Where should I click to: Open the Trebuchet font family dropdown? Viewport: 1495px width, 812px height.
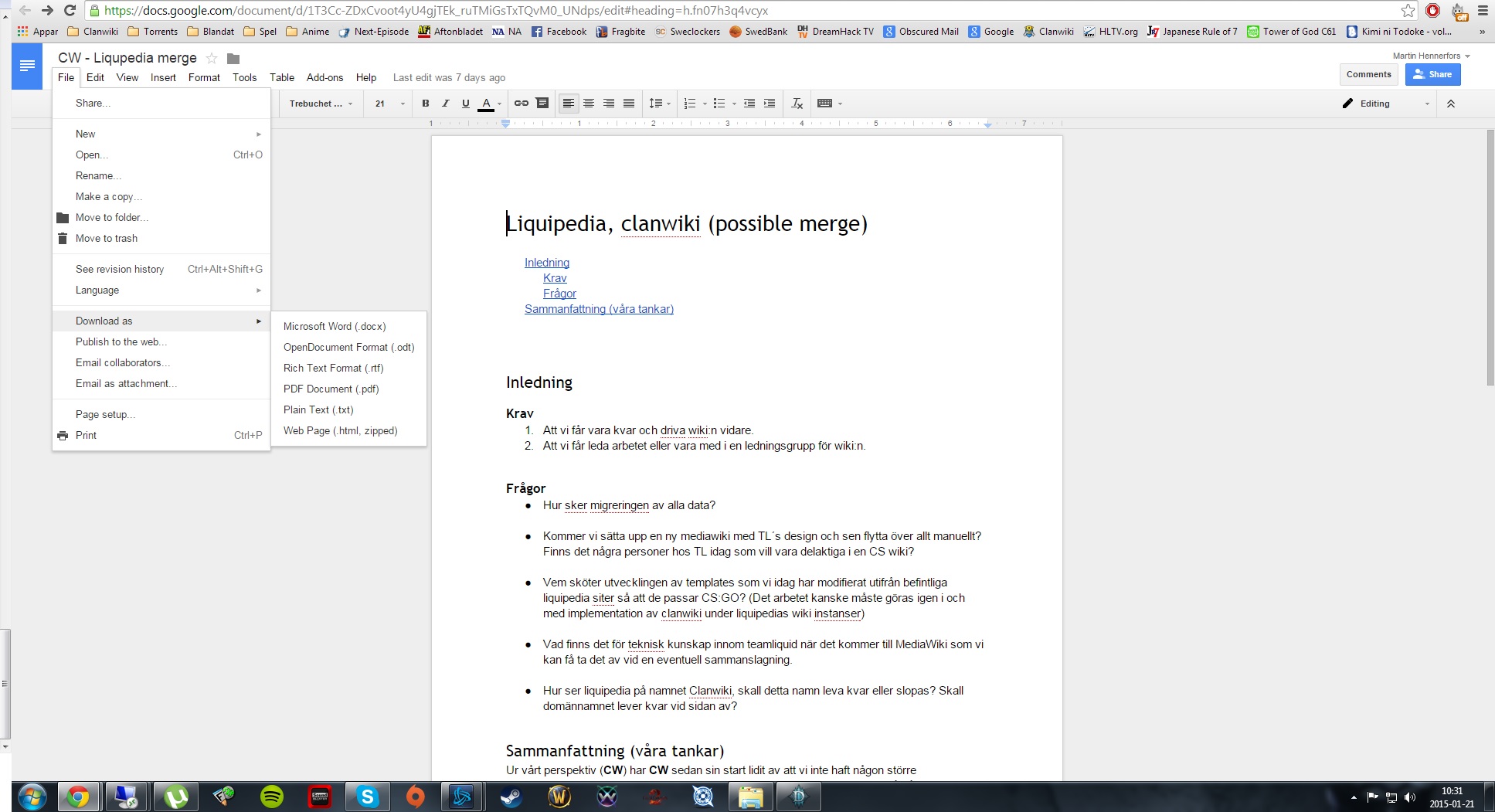click(320, 104)
